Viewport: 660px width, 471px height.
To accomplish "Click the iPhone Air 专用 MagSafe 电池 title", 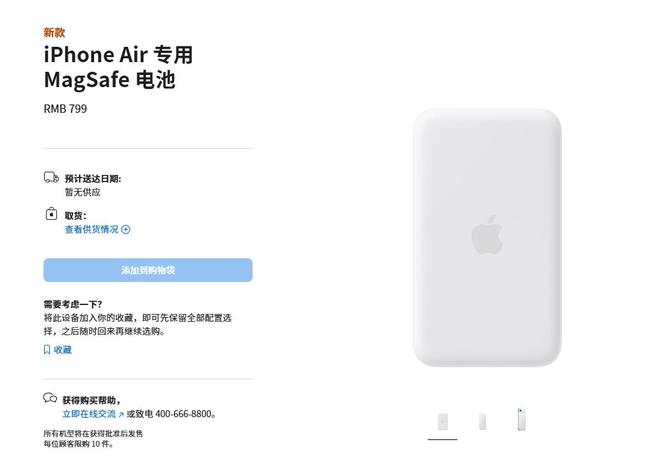I will point(118,67).
